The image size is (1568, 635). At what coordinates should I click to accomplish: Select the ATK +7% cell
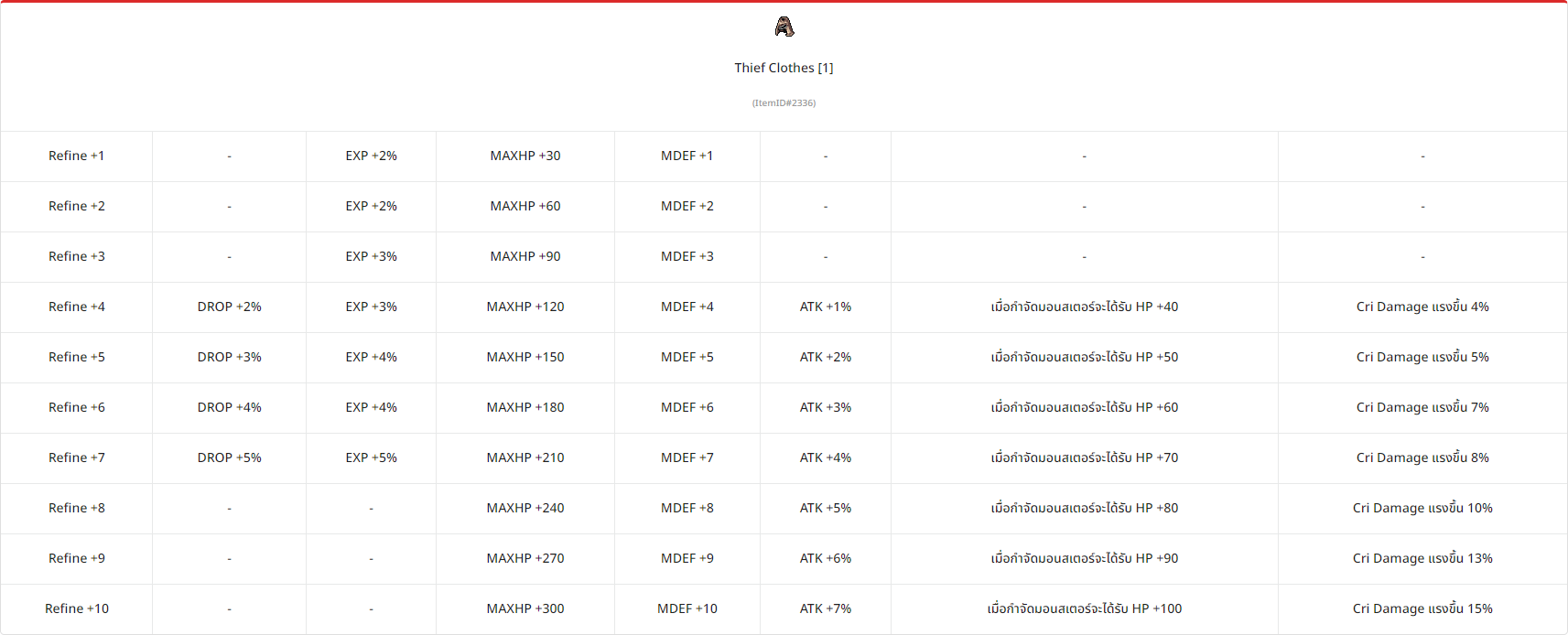[x=826, y=609]
